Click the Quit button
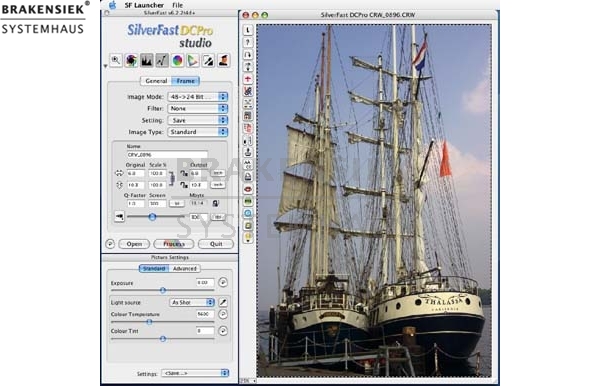Viewport: 600px width, 386px height. [x=216, y=244]
